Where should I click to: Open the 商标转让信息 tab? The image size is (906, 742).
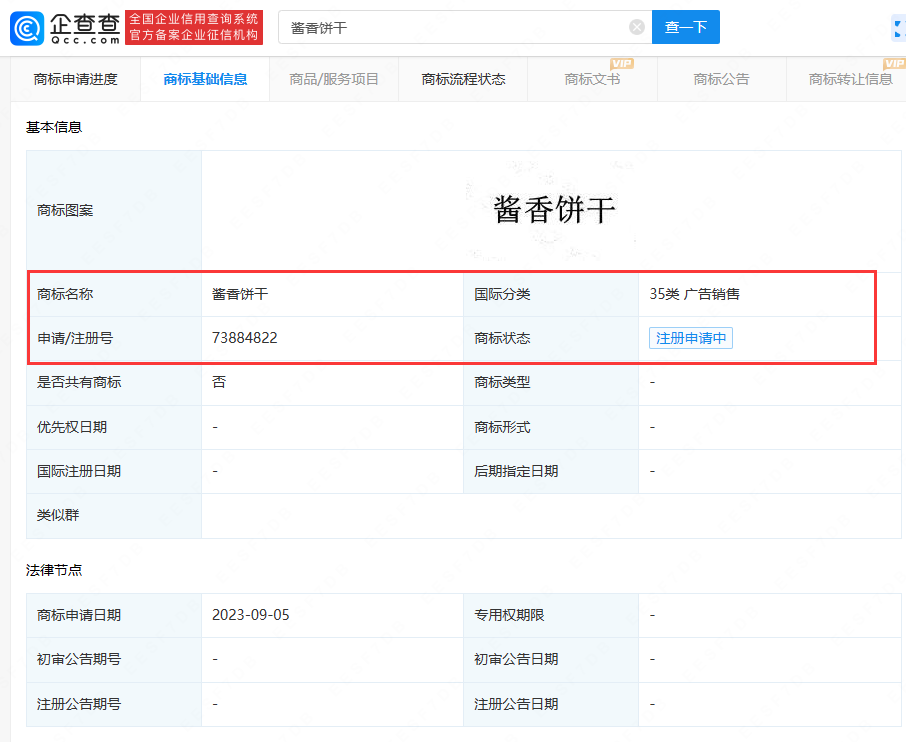pos(850,79)
